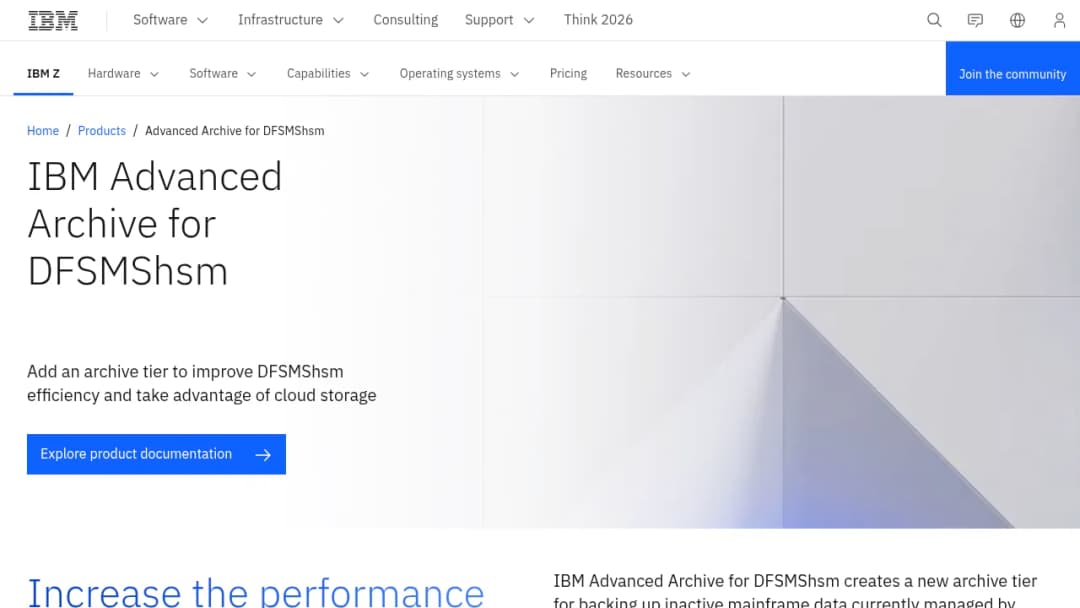Expand the Infrastructure menu chevron
This screenshot has height=608, width=1080.
click(x=338, y=21)
